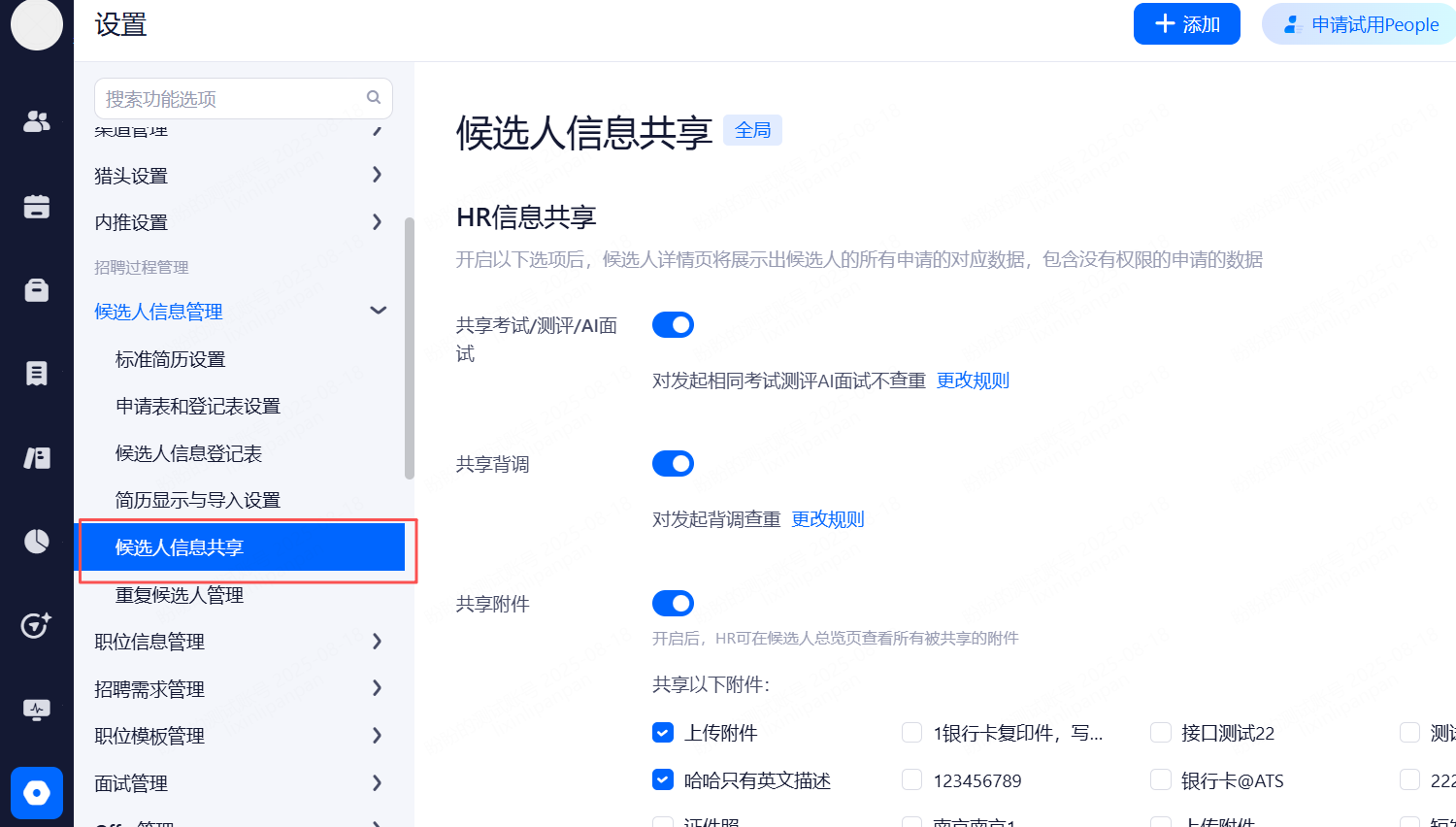
Task: Click the people icon in left sidebar
Action: (x=37, y=121)
